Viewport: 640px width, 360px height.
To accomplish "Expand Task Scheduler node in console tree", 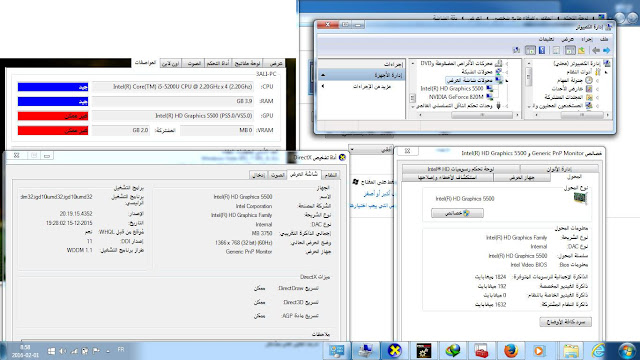I will pos(598,80).
